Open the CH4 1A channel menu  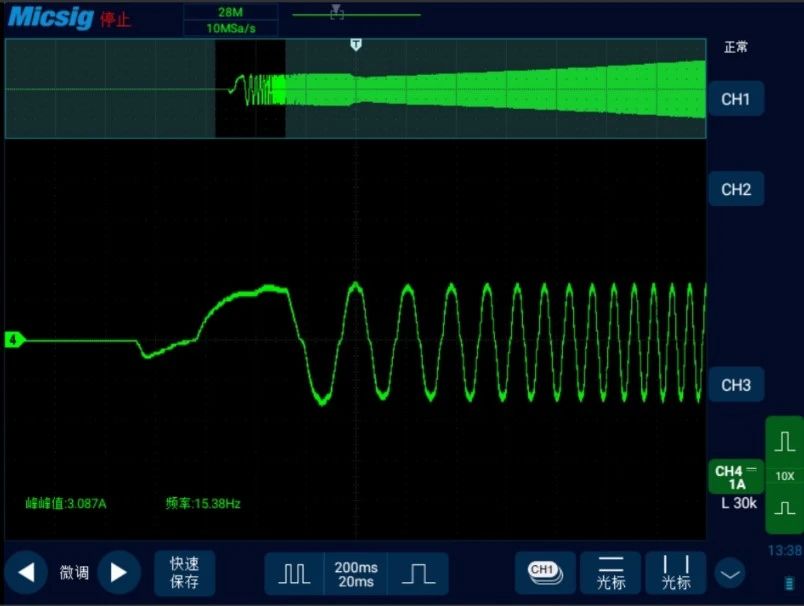point(736,477)
